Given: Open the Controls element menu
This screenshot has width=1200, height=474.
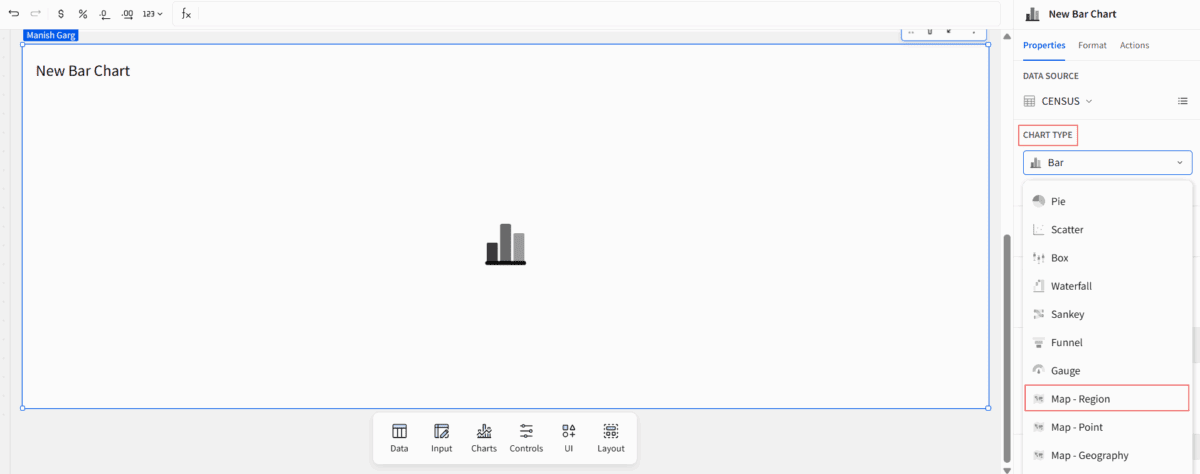Looking at the screenshot, I should click(x=526, y=438).
